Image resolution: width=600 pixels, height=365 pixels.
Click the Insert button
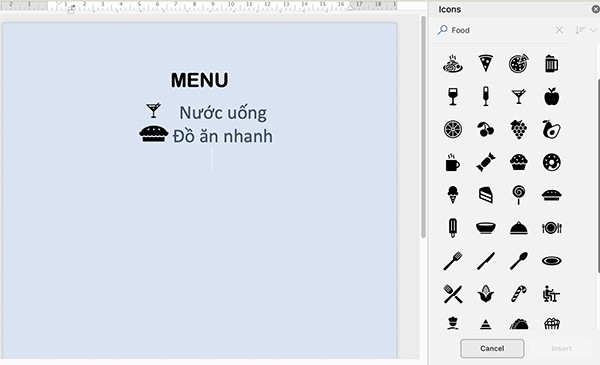[561, 348]
